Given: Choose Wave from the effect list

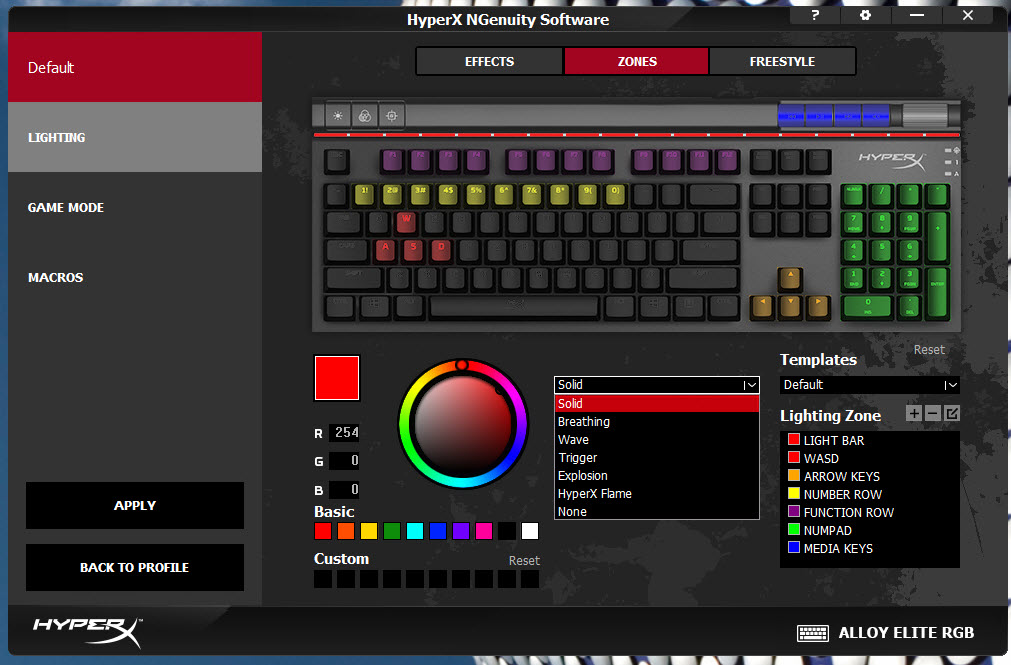Looking at the screenshot, I should click(656, 439).
